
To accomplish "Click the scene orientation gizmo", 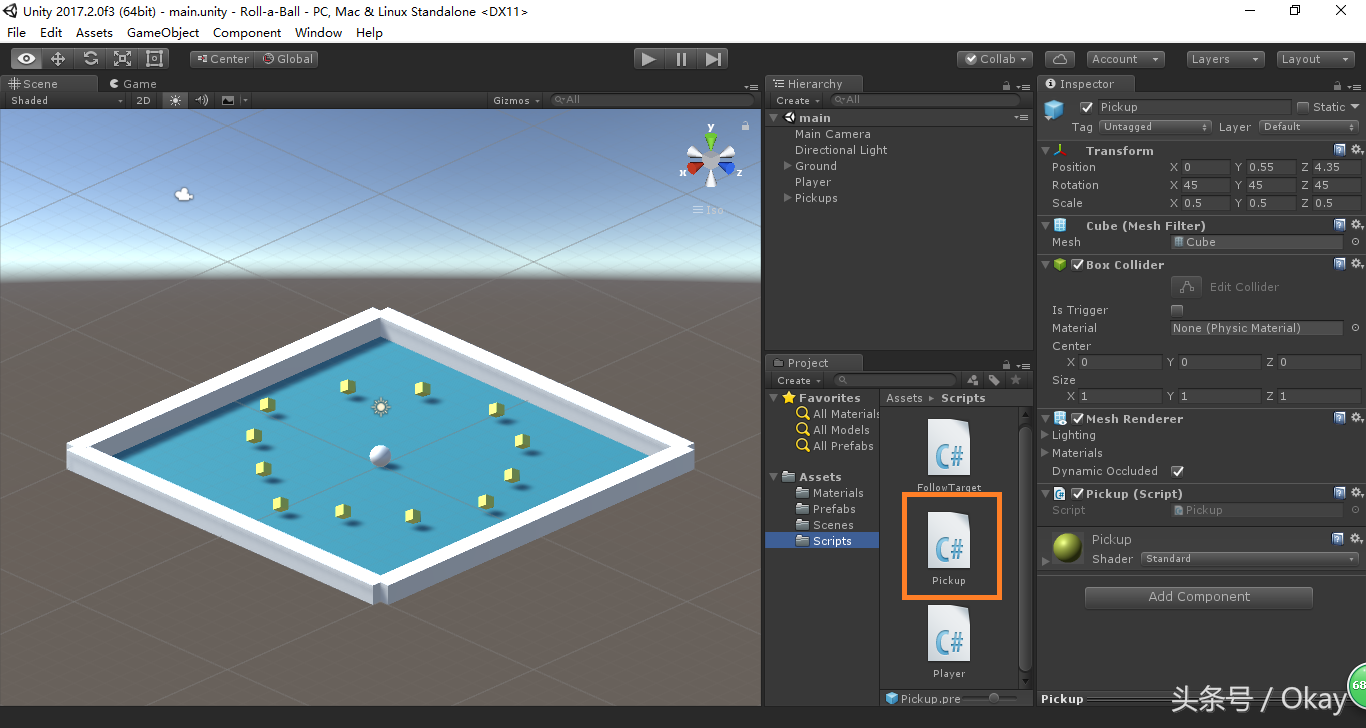I will 711,158.
